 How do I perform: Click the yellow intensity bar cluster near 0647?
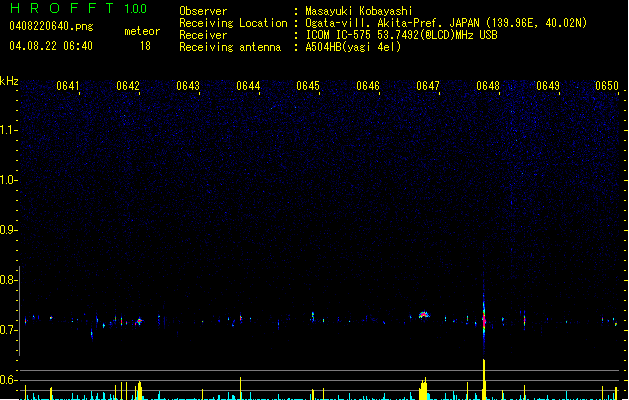tap(423, 389)
